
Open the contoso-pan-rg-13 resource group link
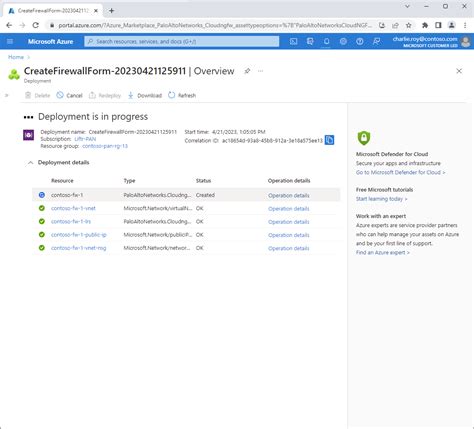105,146
